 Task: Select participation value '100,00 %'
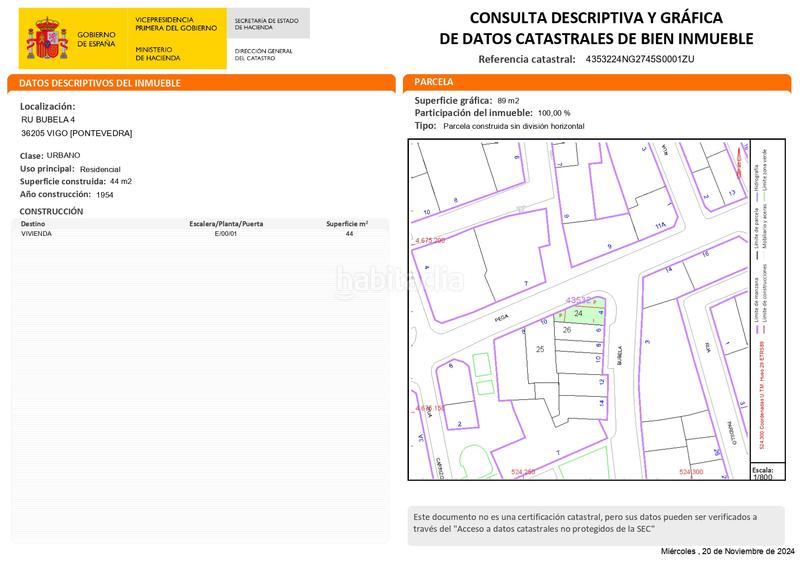click(554, 113)
